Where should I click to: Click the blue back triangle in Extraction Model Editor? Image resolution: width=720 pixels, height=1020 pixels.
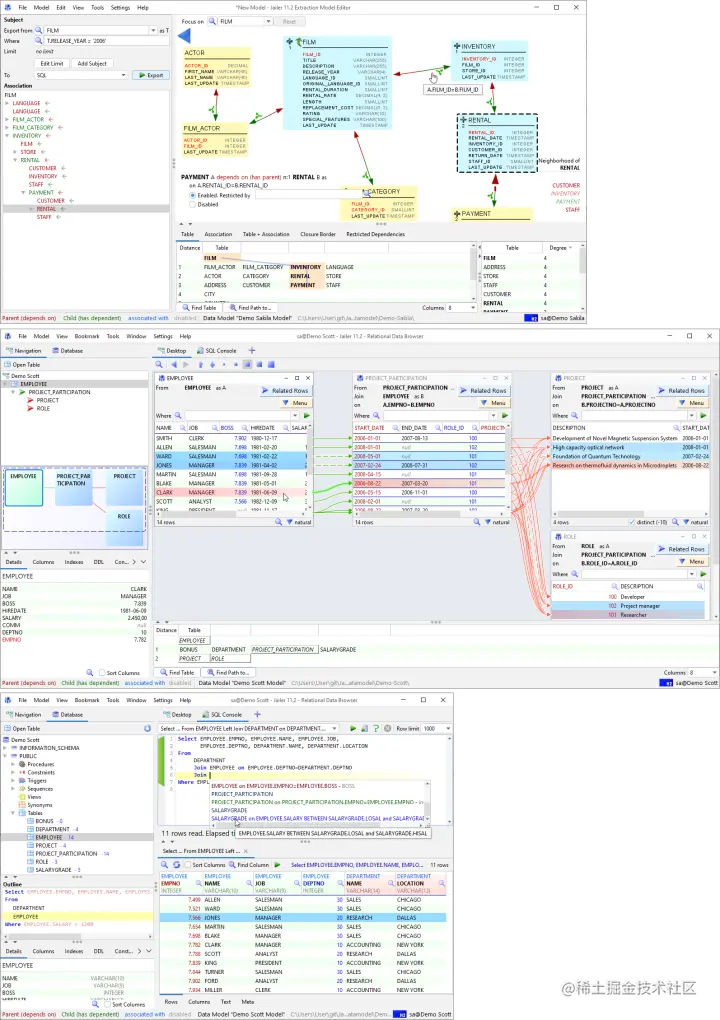(x=185, y=36)
